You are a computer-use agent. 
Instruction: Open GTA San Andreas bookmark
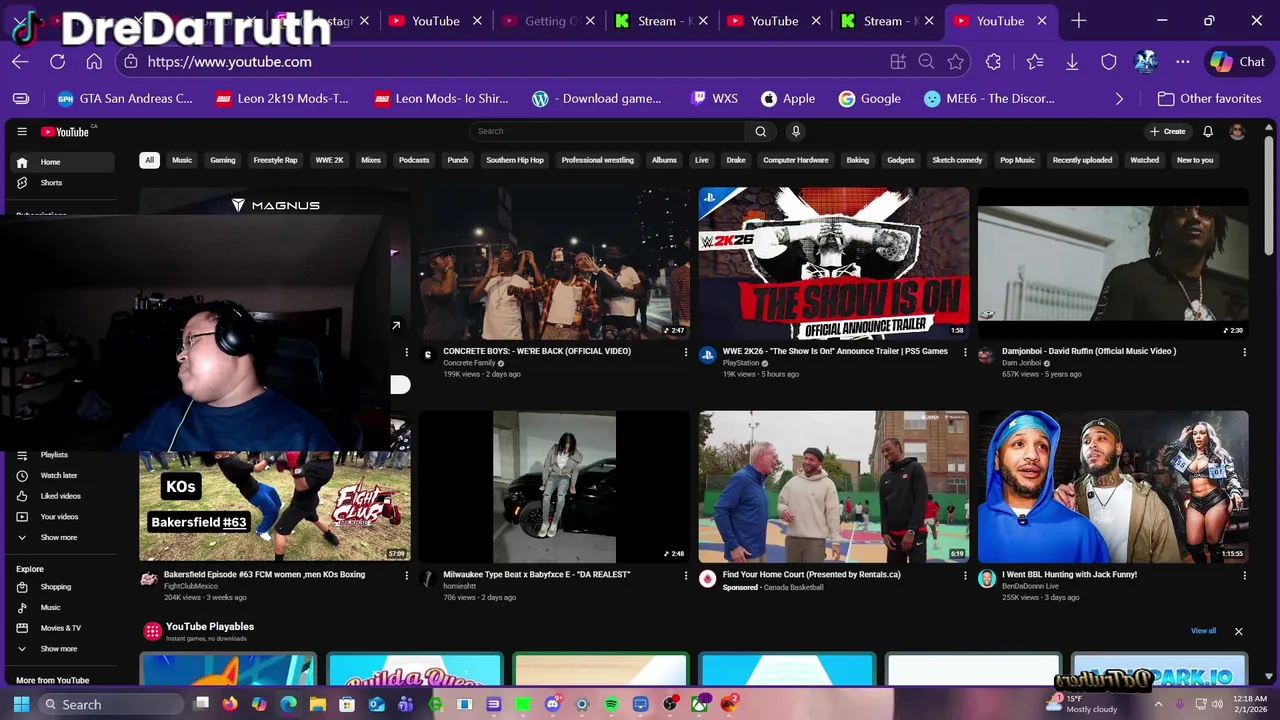pos(125,99)
